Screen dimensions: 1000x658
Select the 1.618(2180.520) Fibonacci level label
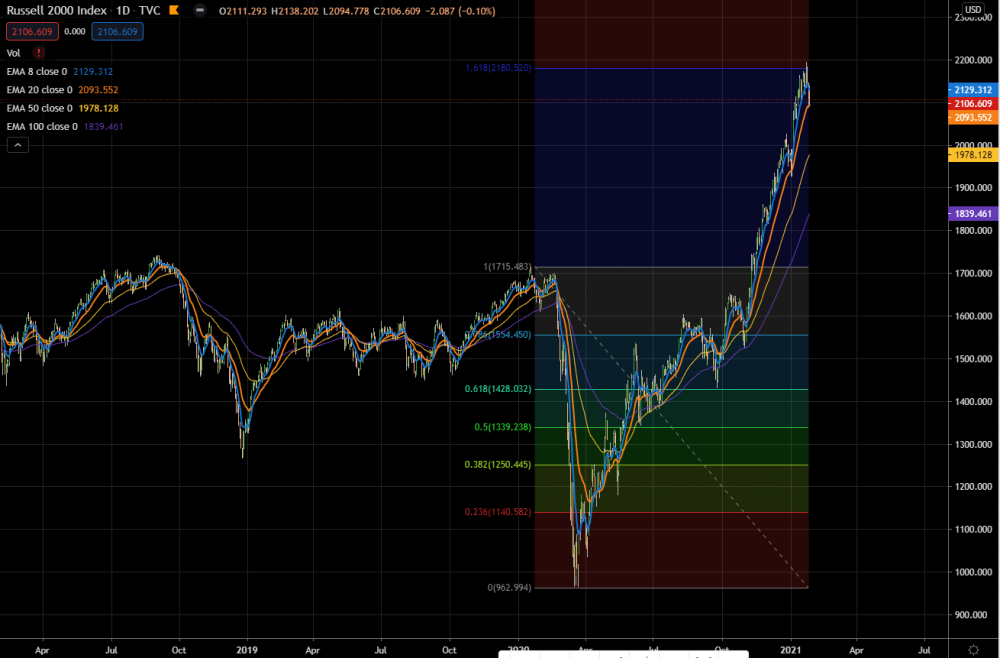point(498,68)
